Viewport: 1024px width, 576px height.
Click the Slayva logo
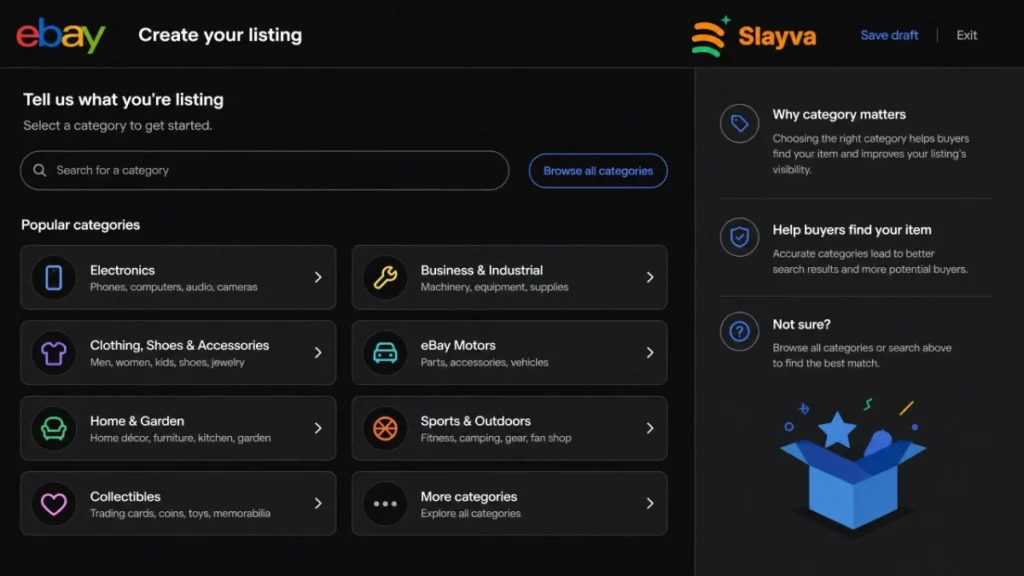pyautogui.click(x=754, y=36)
